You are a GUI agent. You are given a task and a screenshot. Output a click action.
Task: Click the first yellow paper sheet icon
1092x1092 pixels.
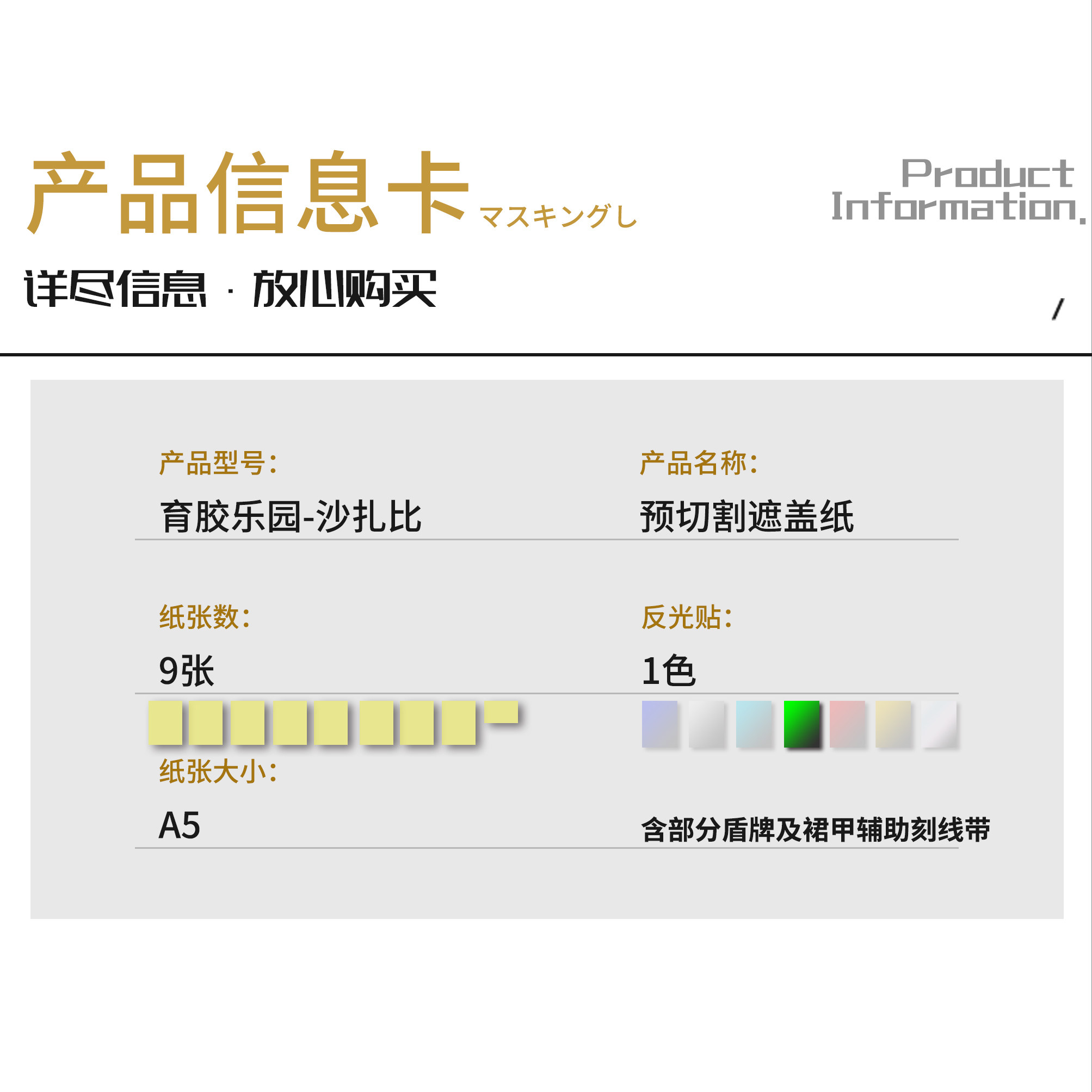click(x=165, y=723)
